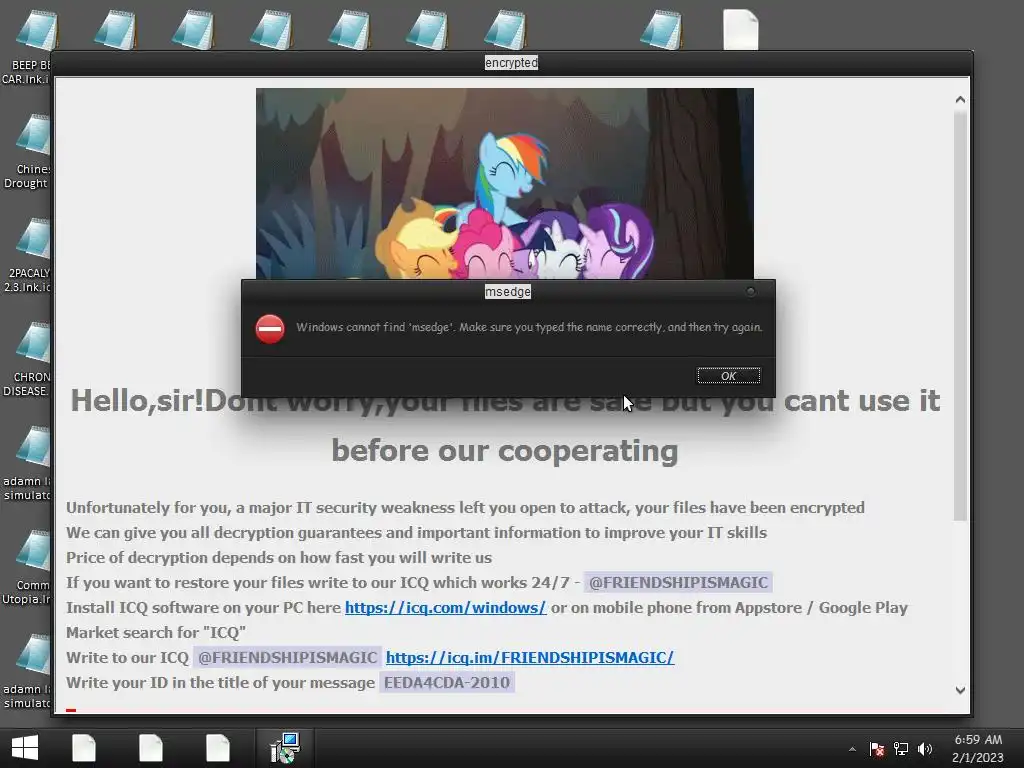The height and width of the screenshot is (768, 1024).
Task: Select the CHRON DISEASE desktop icon
Action: point(27,359)
